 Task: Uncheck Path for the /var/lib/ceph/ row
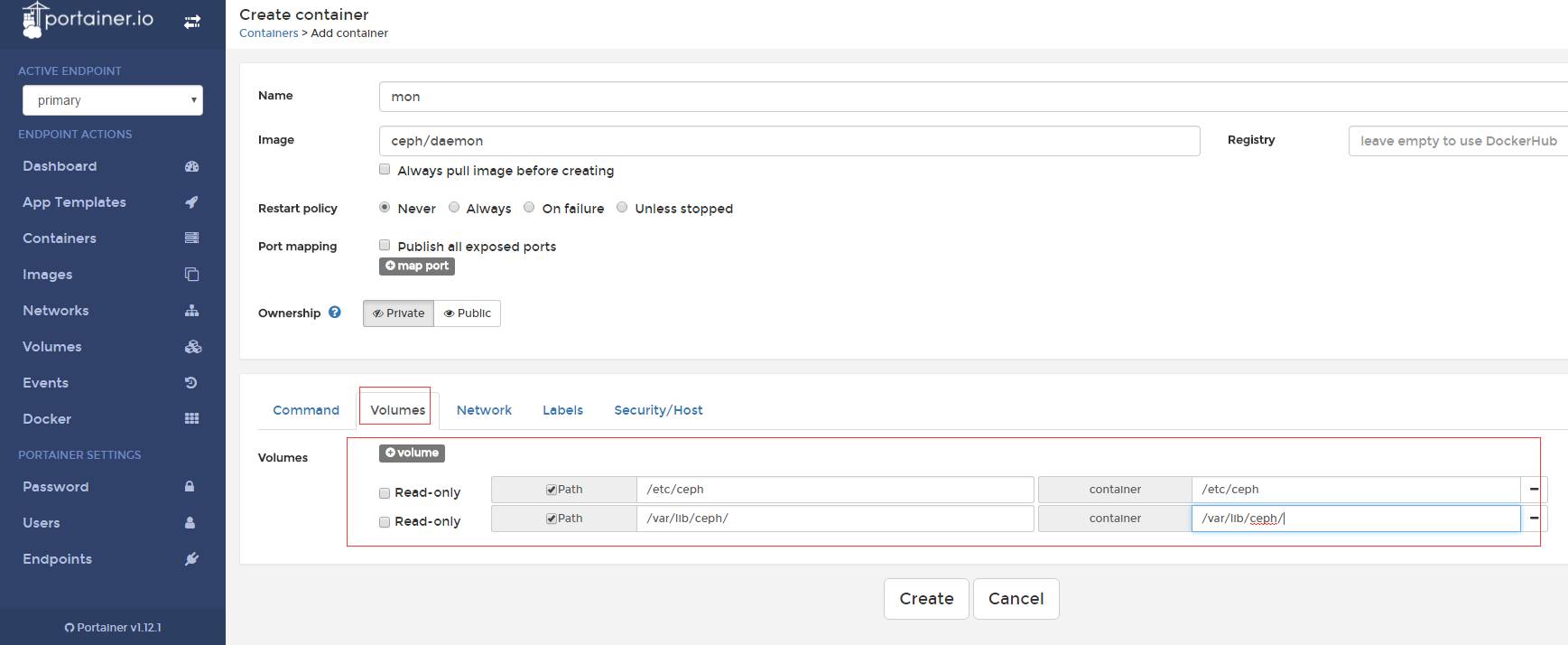pyautogui.click(x=551, y=519)
